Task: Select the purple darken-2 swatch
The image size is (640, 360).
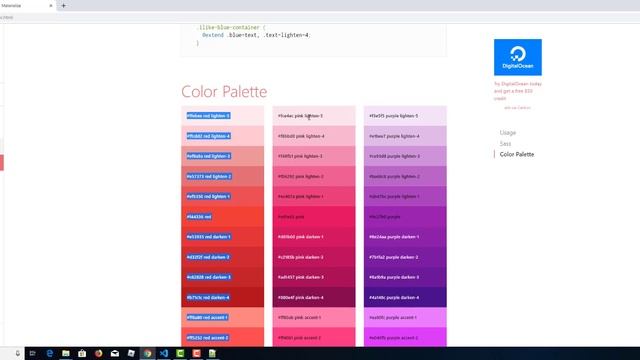Action: (405, 257)
